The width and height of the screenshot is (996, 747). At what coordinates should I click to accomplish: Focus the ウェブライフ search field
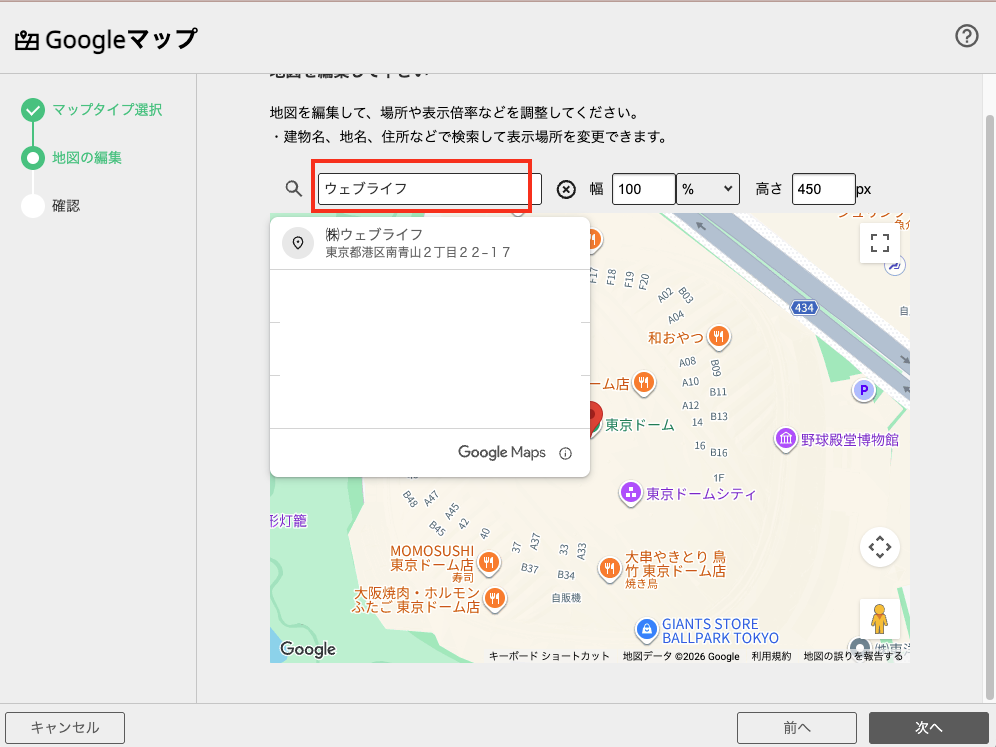(x=430, y=189)
